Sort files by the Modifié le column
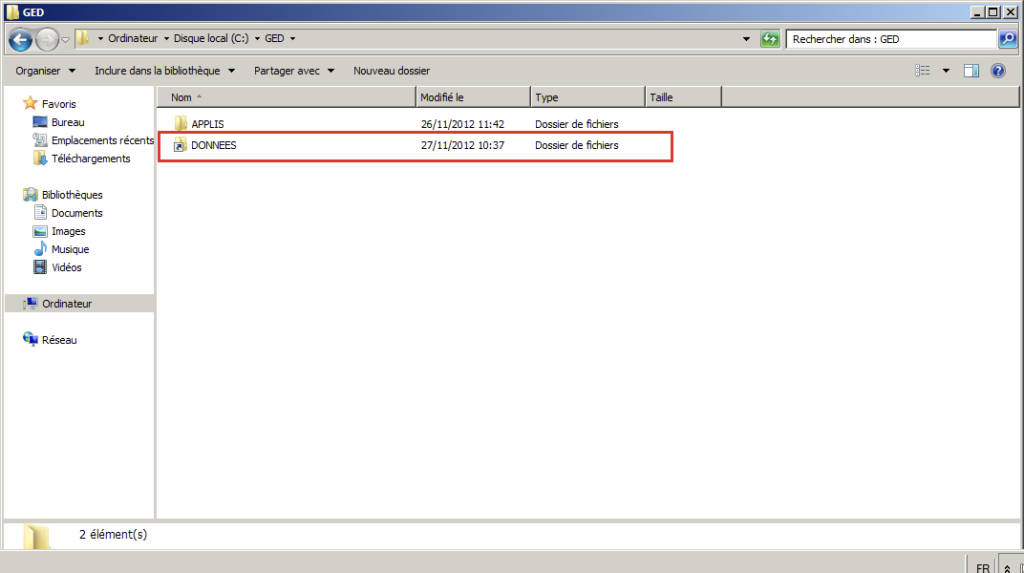Viewport: 1024px width, 573px height. pos(442,98)
